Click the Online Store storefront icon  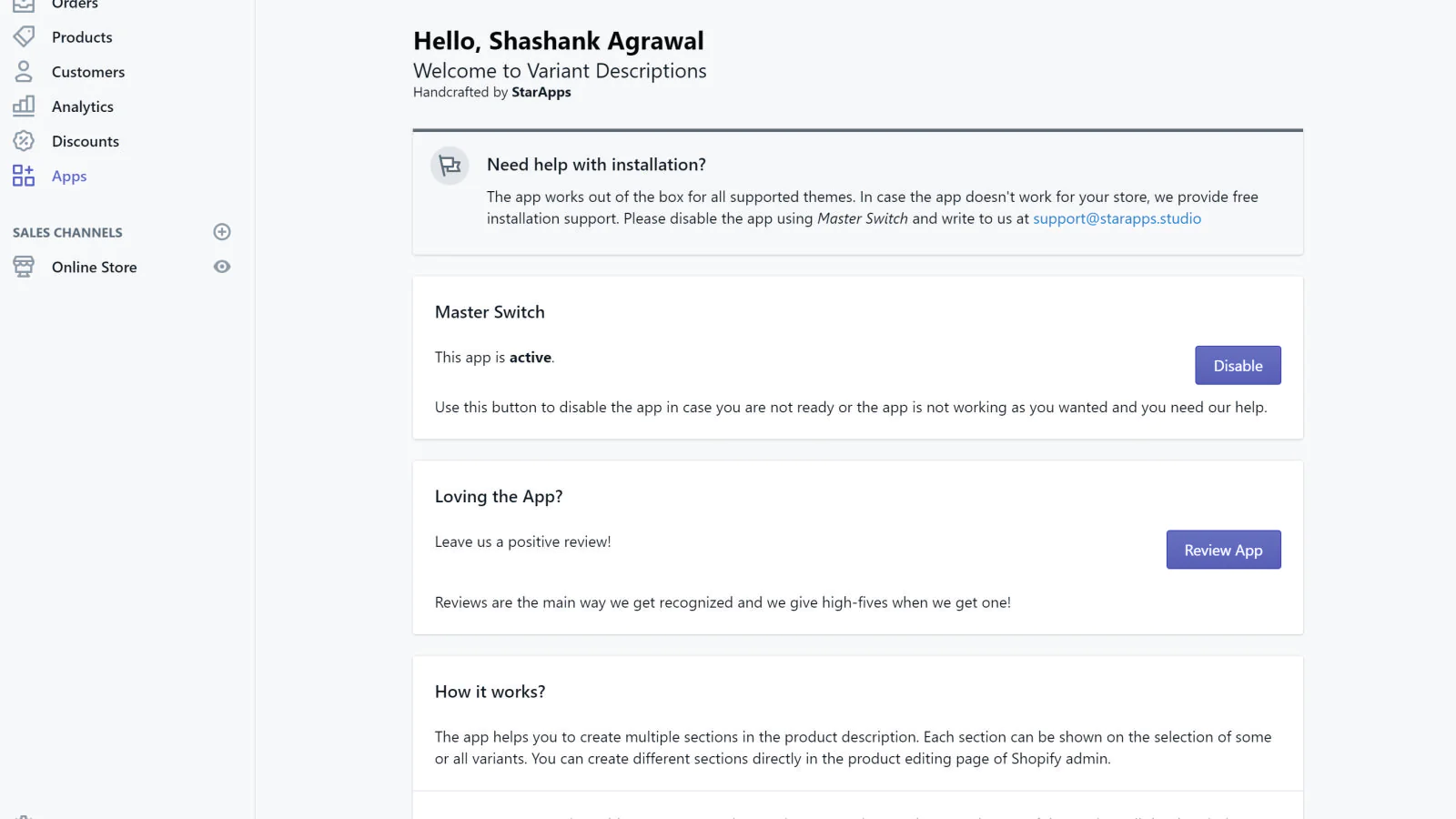(24, 267)
